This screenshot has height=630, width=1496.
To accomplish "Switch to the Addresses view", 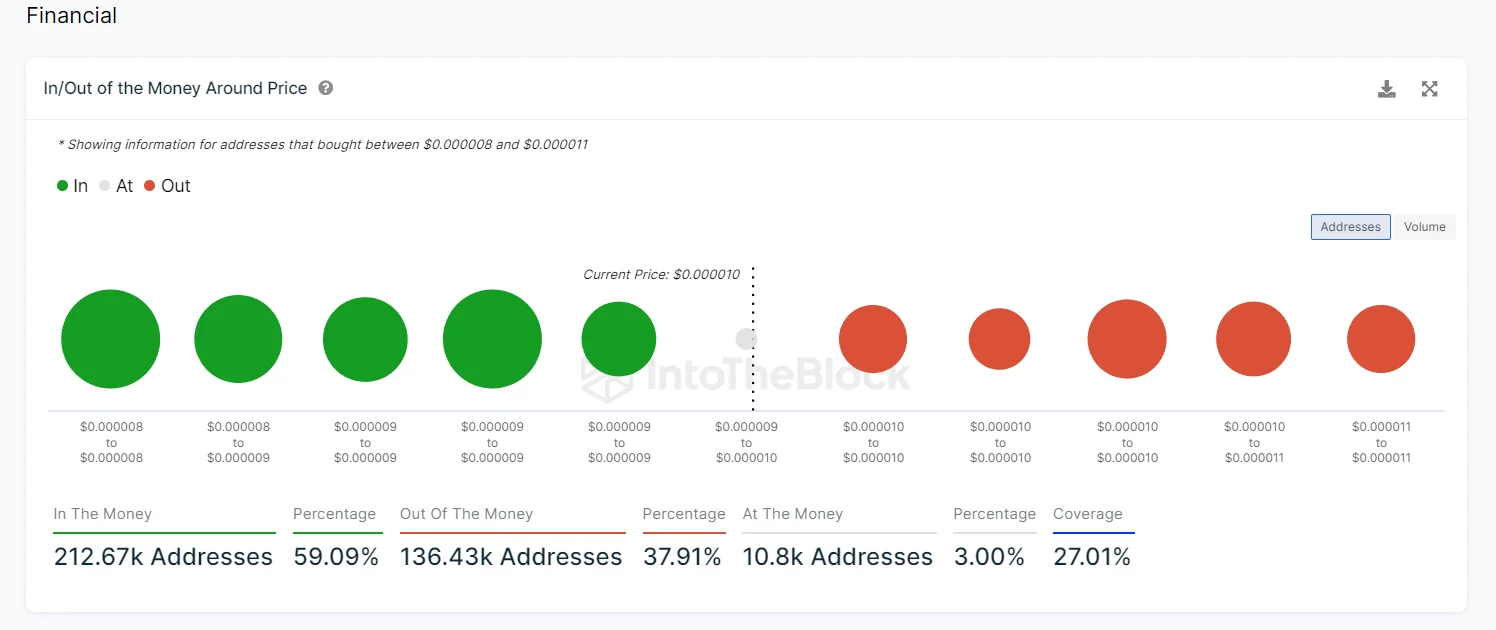I will click(x=1350, y=227).
